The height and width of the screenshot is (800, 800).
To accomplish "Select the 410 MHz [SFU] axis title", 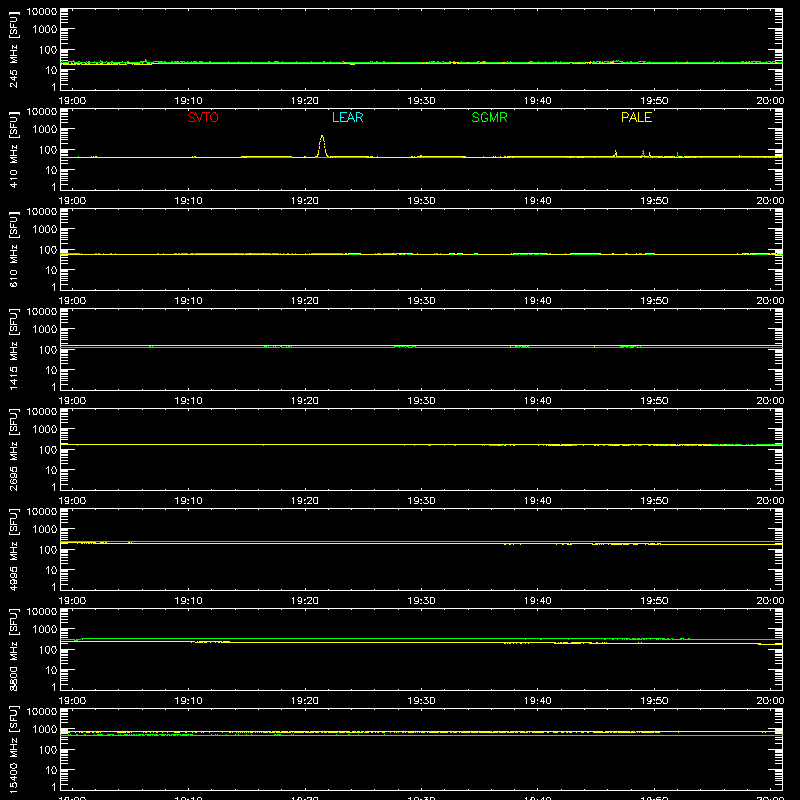I will pos(14,149).
